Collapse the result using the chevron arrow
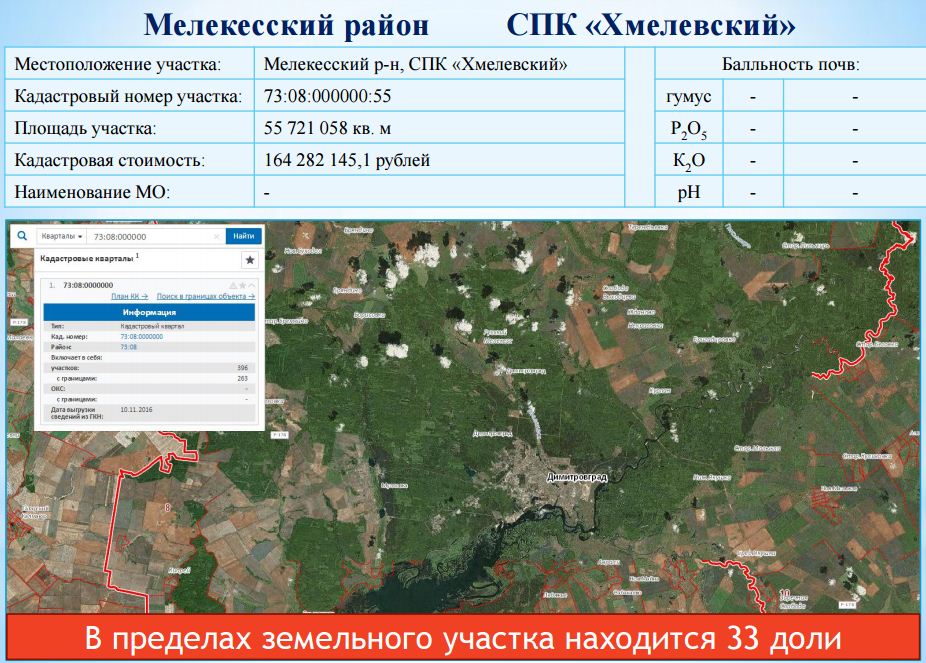The image size is (926, 663). click(251, 285)
